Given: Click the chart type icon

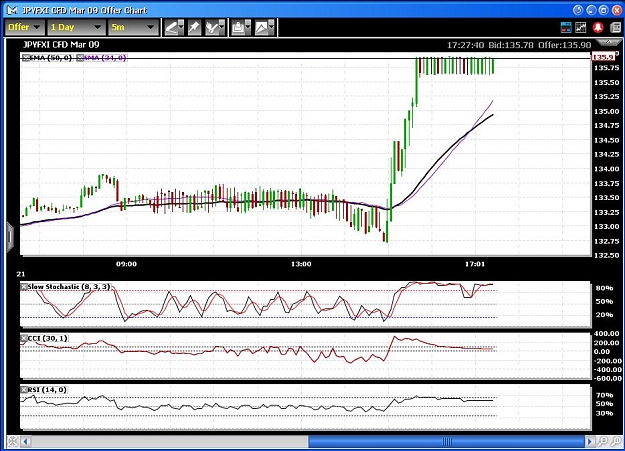Looking at the screenshot, I should coord(261,28).
